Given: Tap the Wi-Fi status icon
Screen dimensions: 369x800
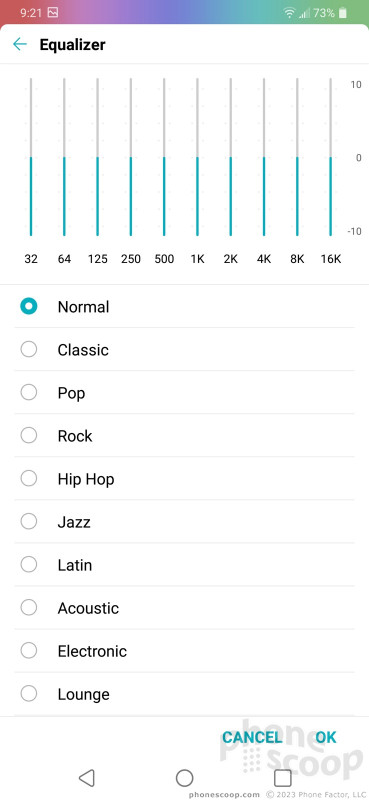Looking at the screenshot, I should (290, 13).
